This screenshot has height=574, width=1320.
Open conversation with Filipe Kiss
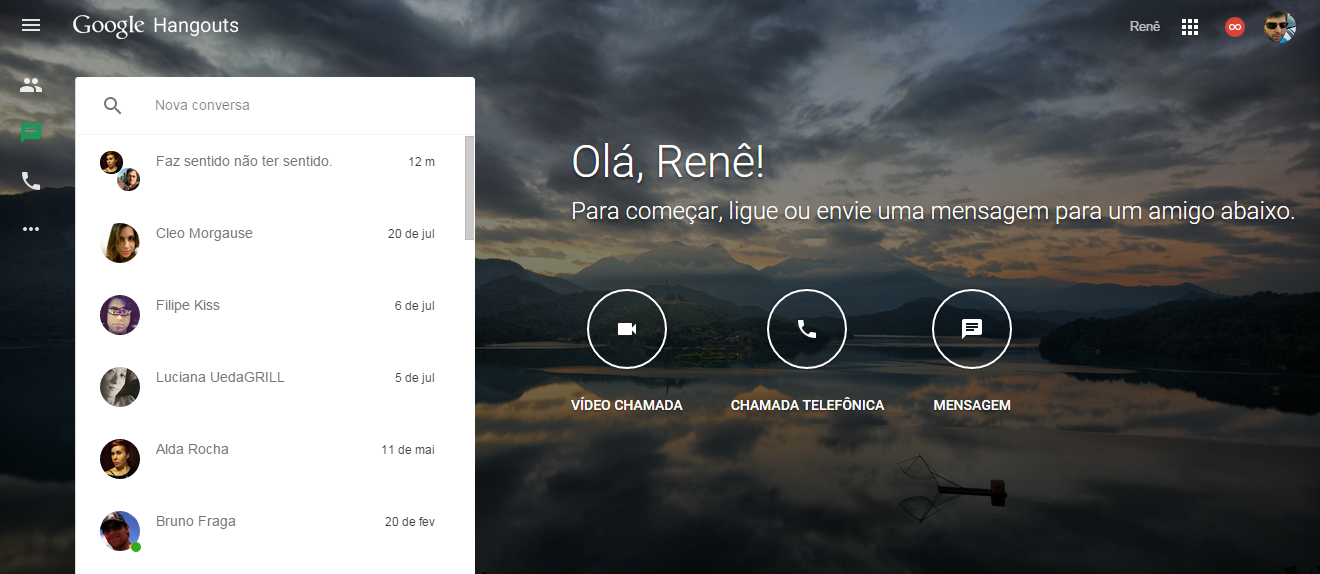tap(270, 314)
